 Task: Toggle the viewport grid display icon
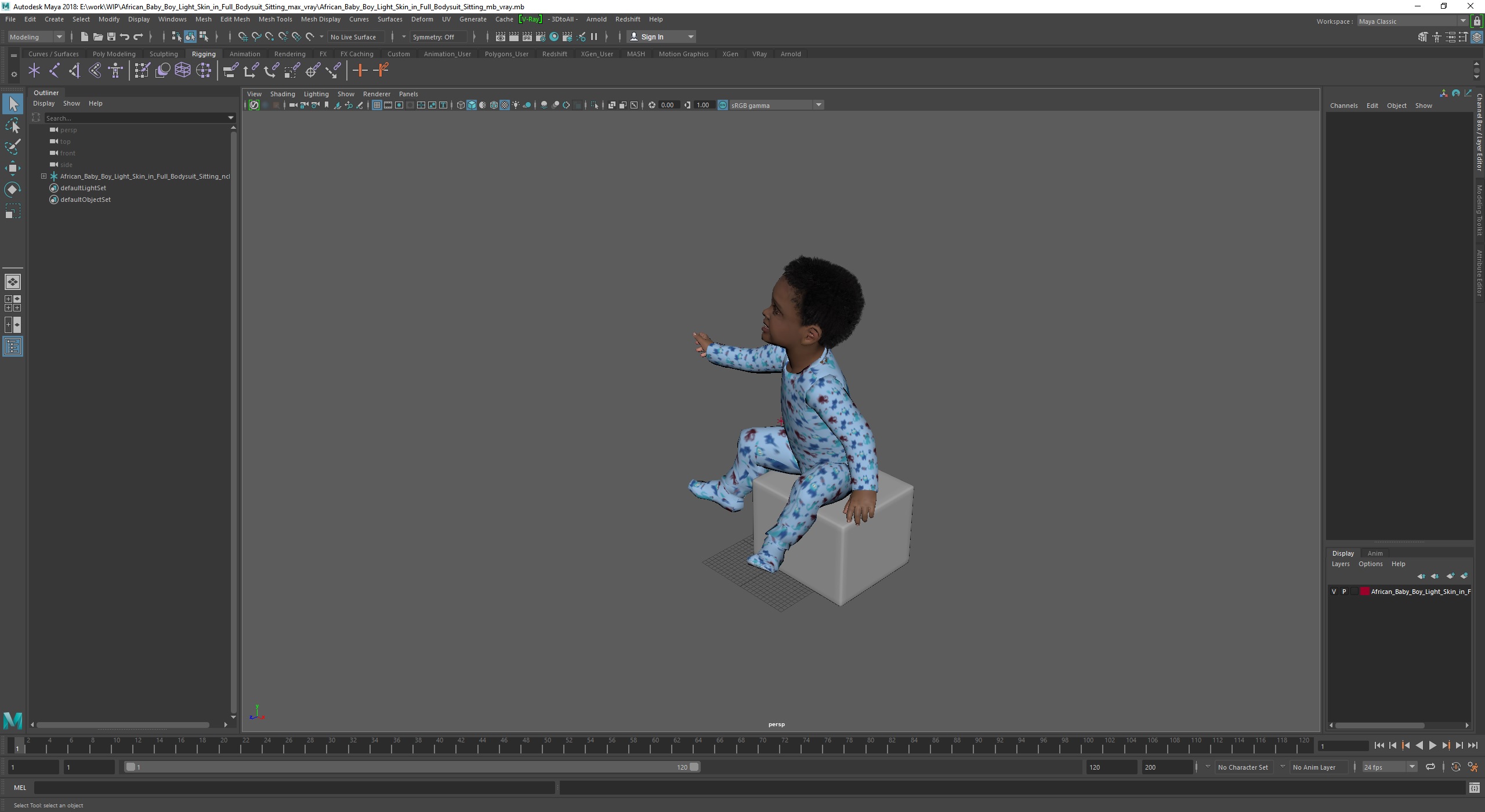pos(376,105)
